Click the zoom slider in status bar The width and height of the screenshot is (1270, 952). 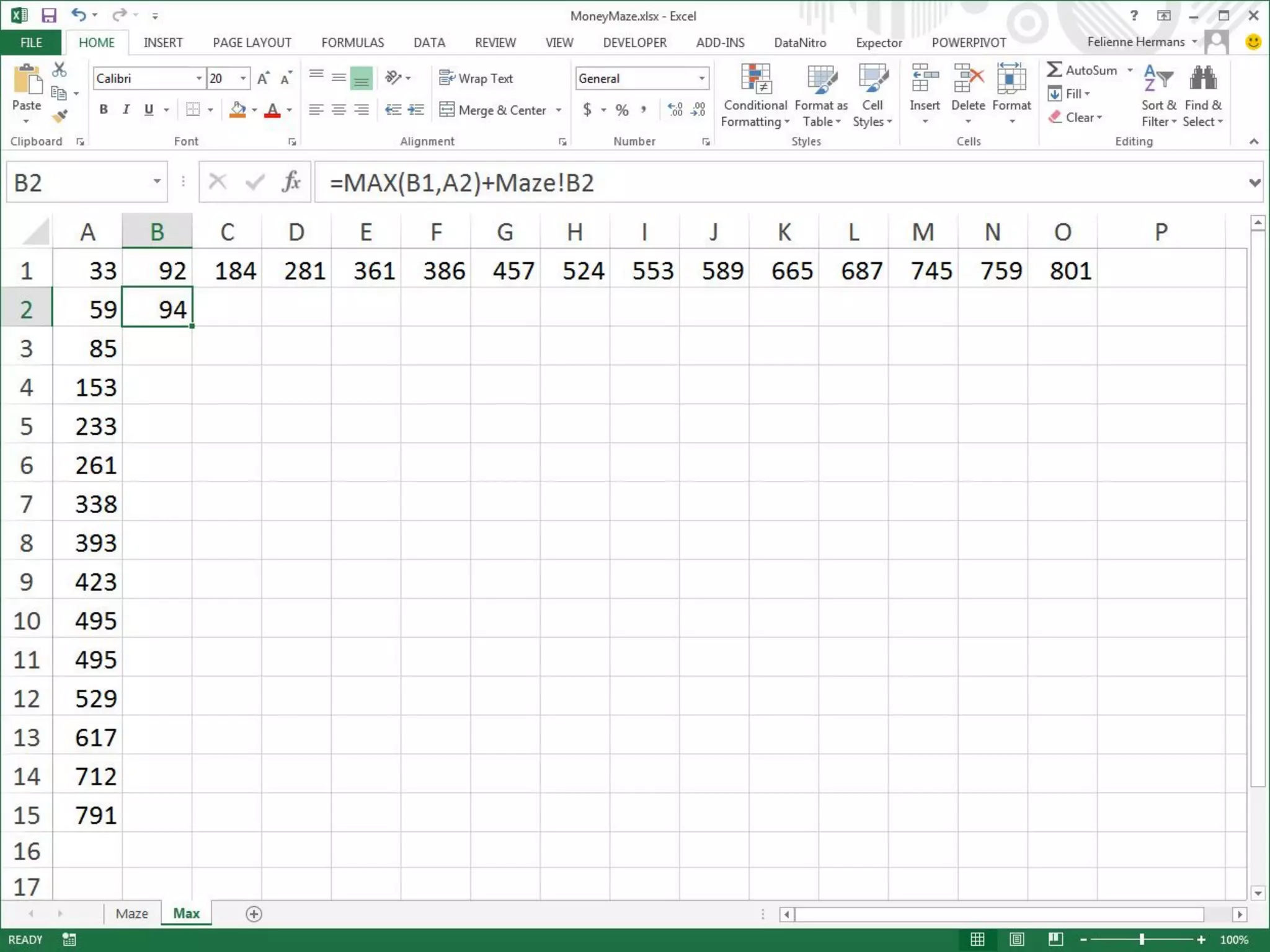[x=1142, y=940]
